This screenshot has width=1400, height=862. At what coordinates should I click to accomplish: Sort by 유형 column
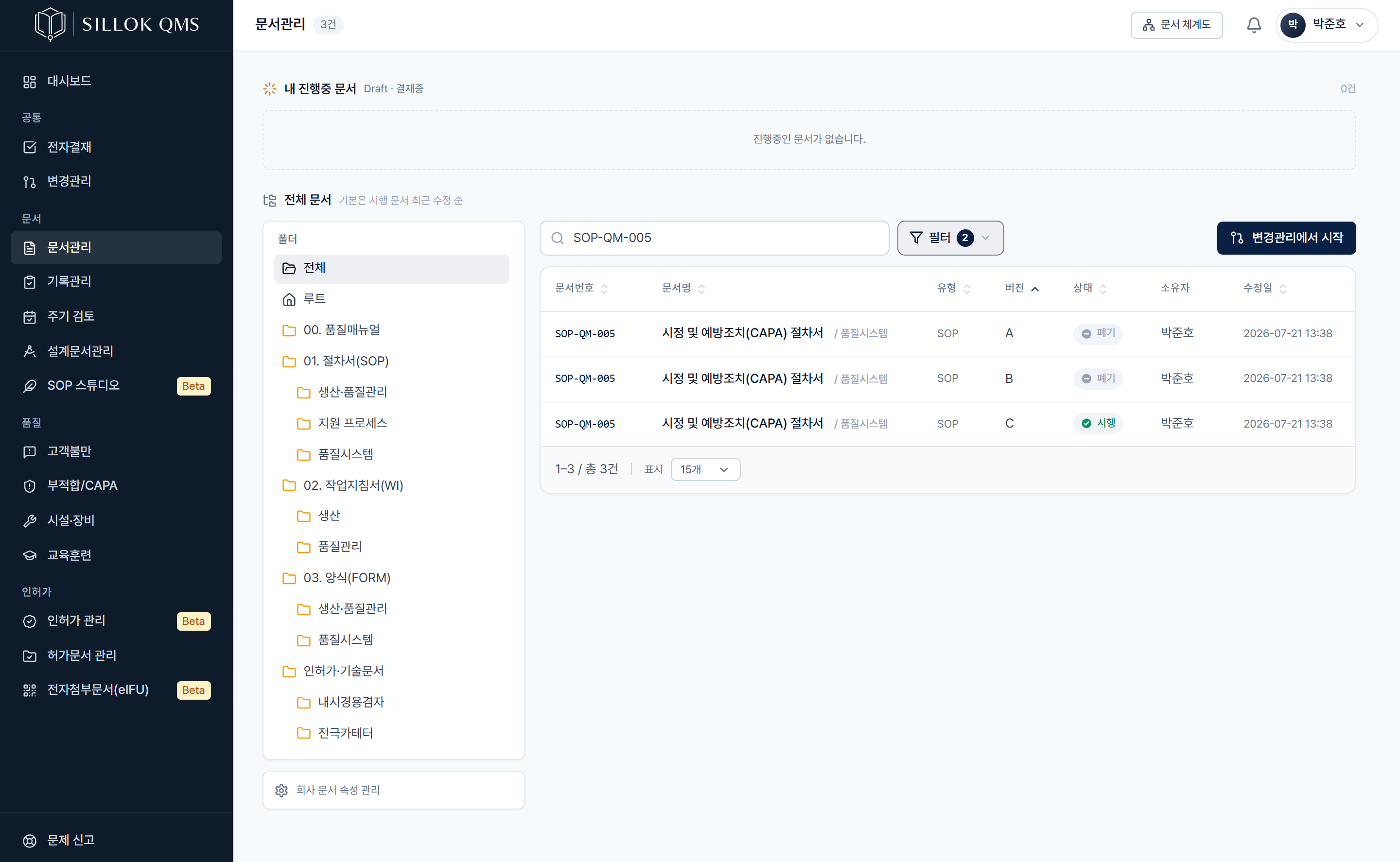953,289
